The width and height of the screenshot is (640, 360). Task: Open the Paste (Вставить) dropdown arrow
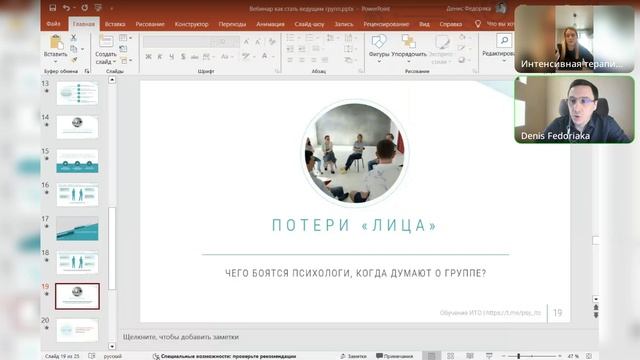[x=56, y=61]
